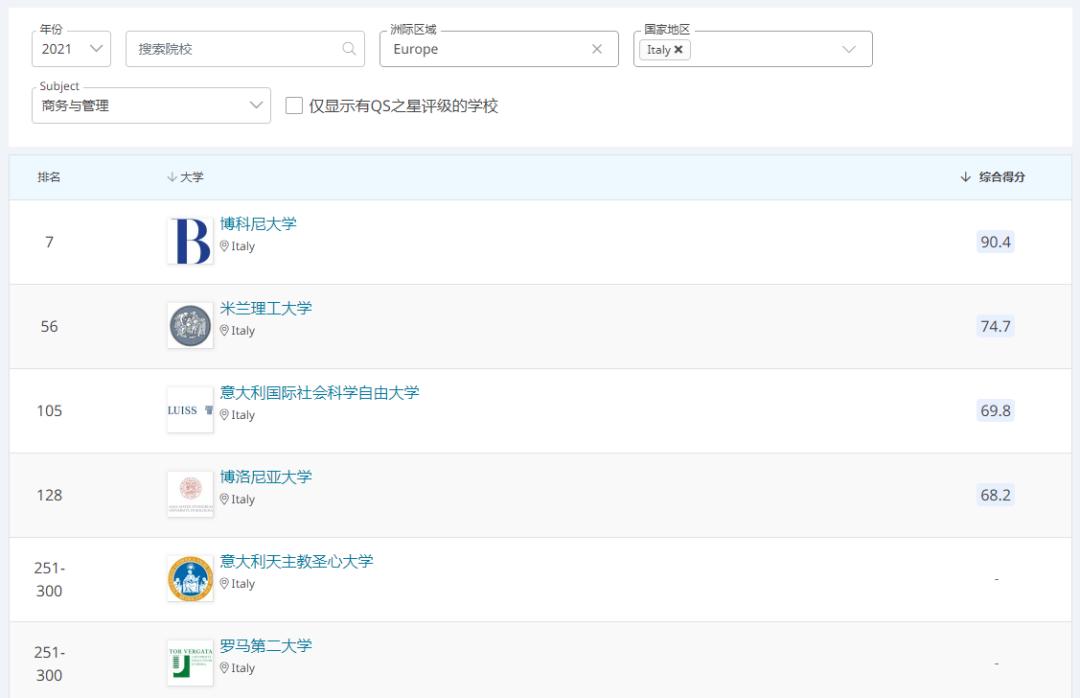Open the 博科尼大学 logo

191,241
